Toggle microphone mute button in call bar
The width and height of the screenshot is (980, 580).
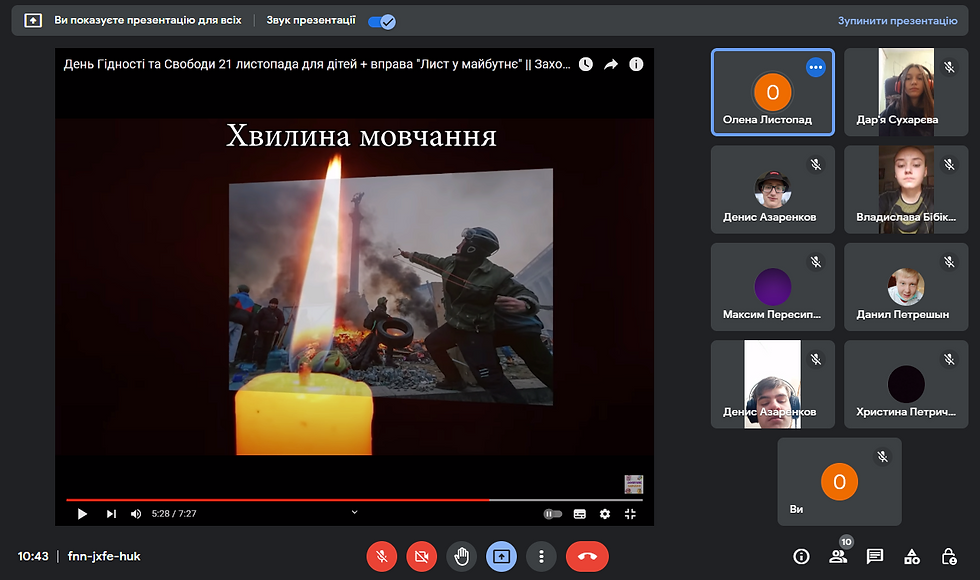[382, 556]
